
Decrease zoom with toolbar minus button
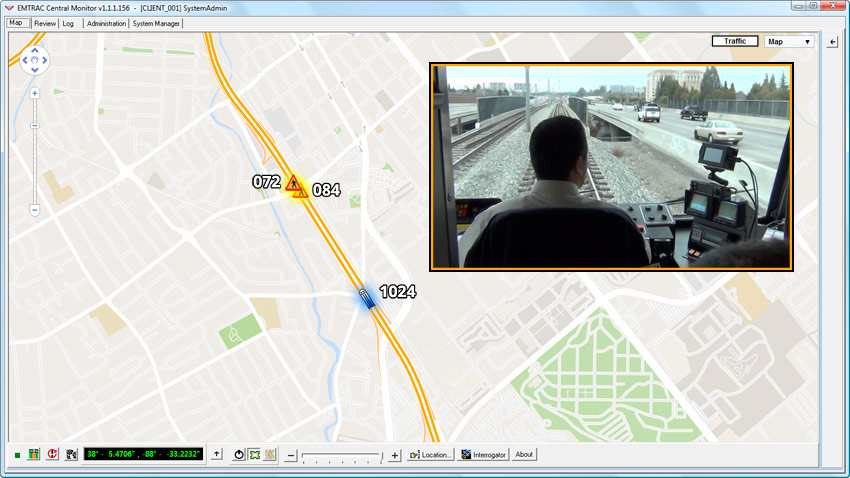[291, 455]
